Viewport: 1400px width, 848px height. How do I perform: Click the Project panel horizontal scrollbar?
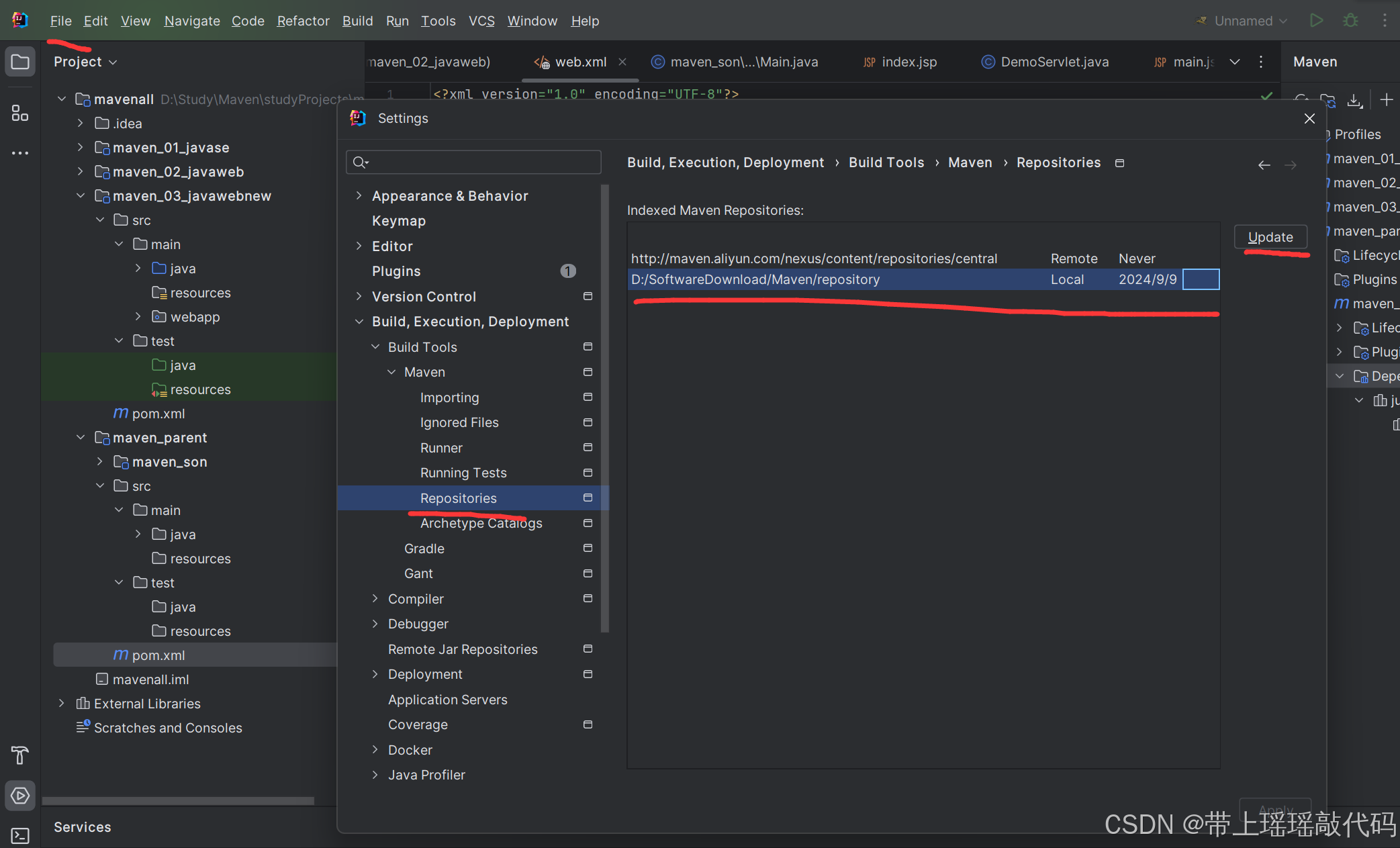tap(178, 800)
